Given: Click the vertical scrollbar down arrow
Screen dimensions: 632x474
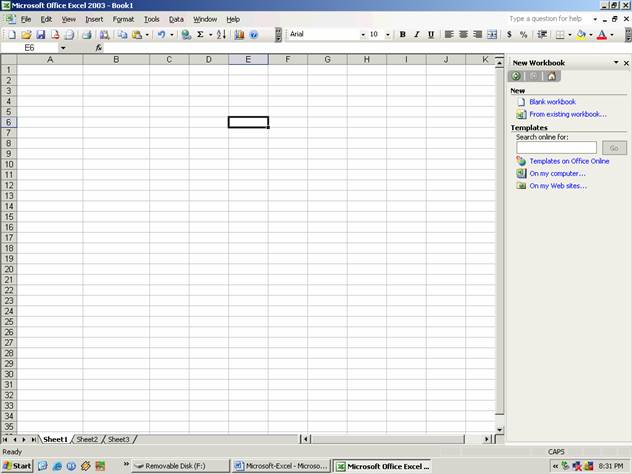Looking at the screenshot, I should click(x=499, y=430).
